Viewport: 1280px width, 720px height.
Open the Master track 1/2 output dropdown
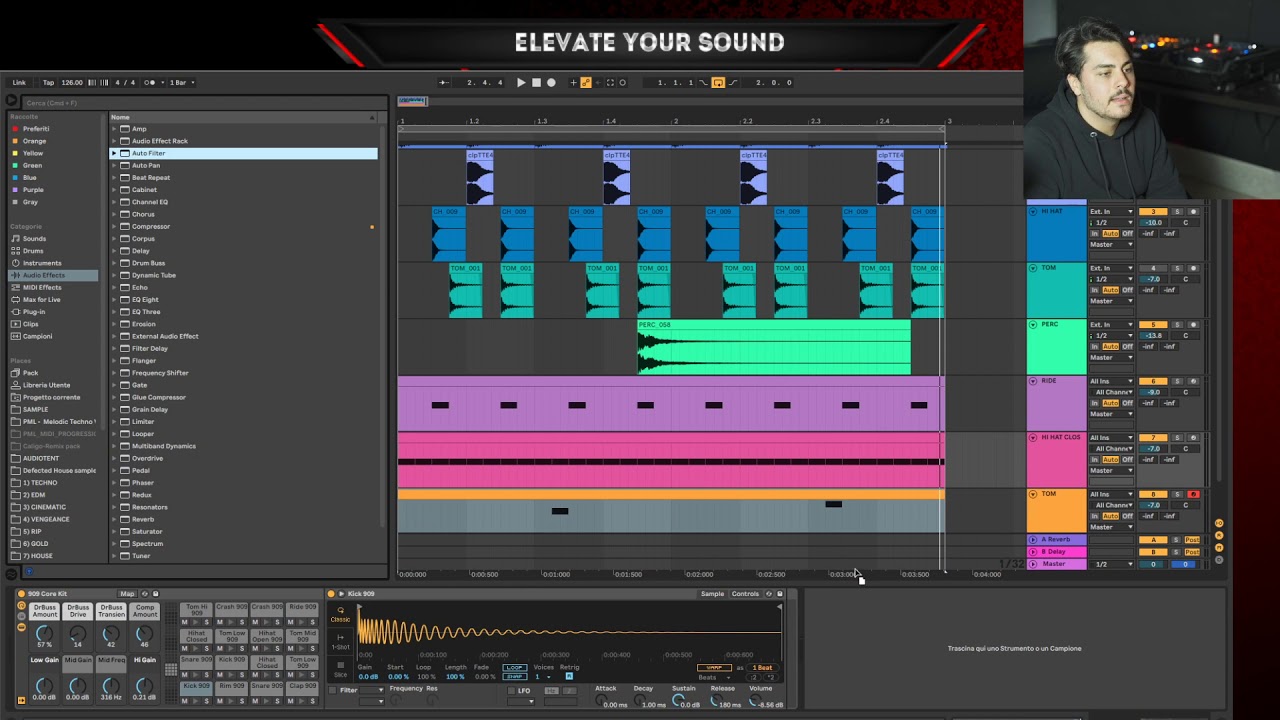[1112, 564]
